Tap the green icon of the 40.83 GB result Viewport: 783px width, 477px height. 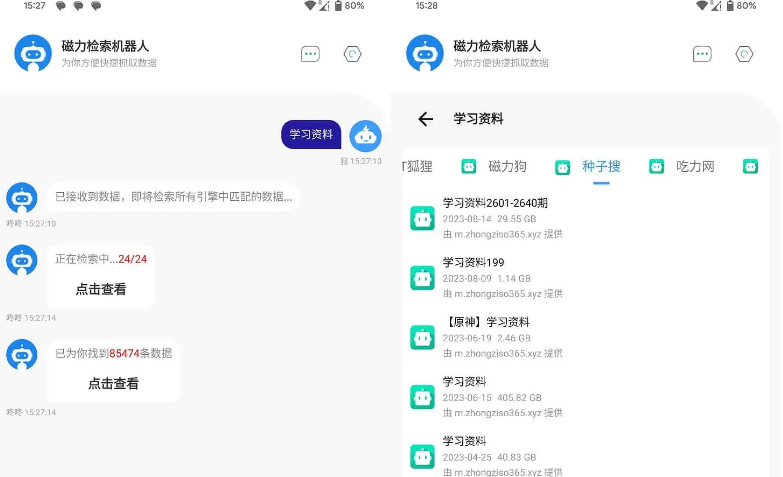click(x=422, y=457)
